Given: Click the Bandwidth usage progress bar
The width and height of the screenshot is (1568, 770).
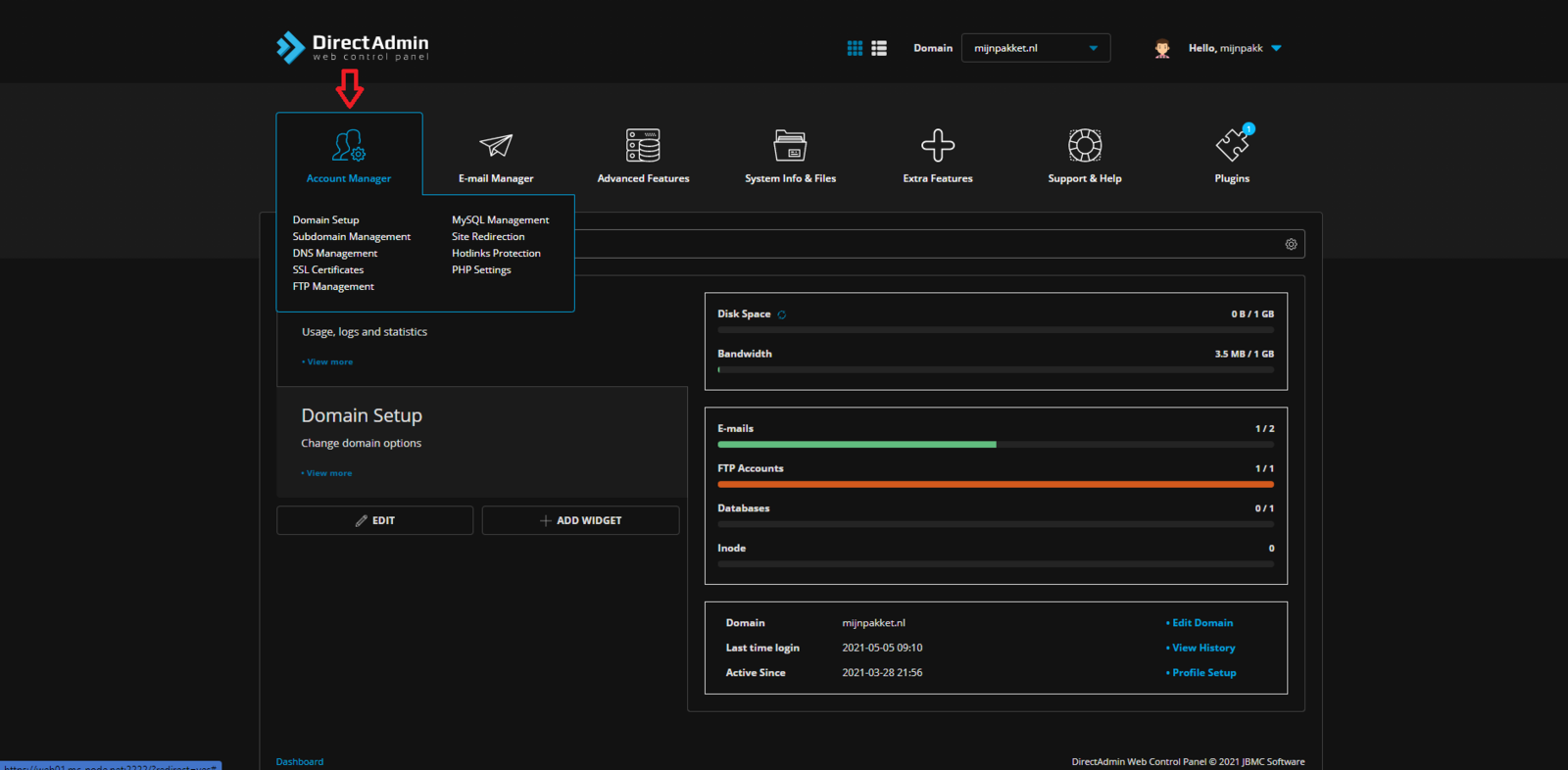Looking at the screenshot, I should 996,370.
